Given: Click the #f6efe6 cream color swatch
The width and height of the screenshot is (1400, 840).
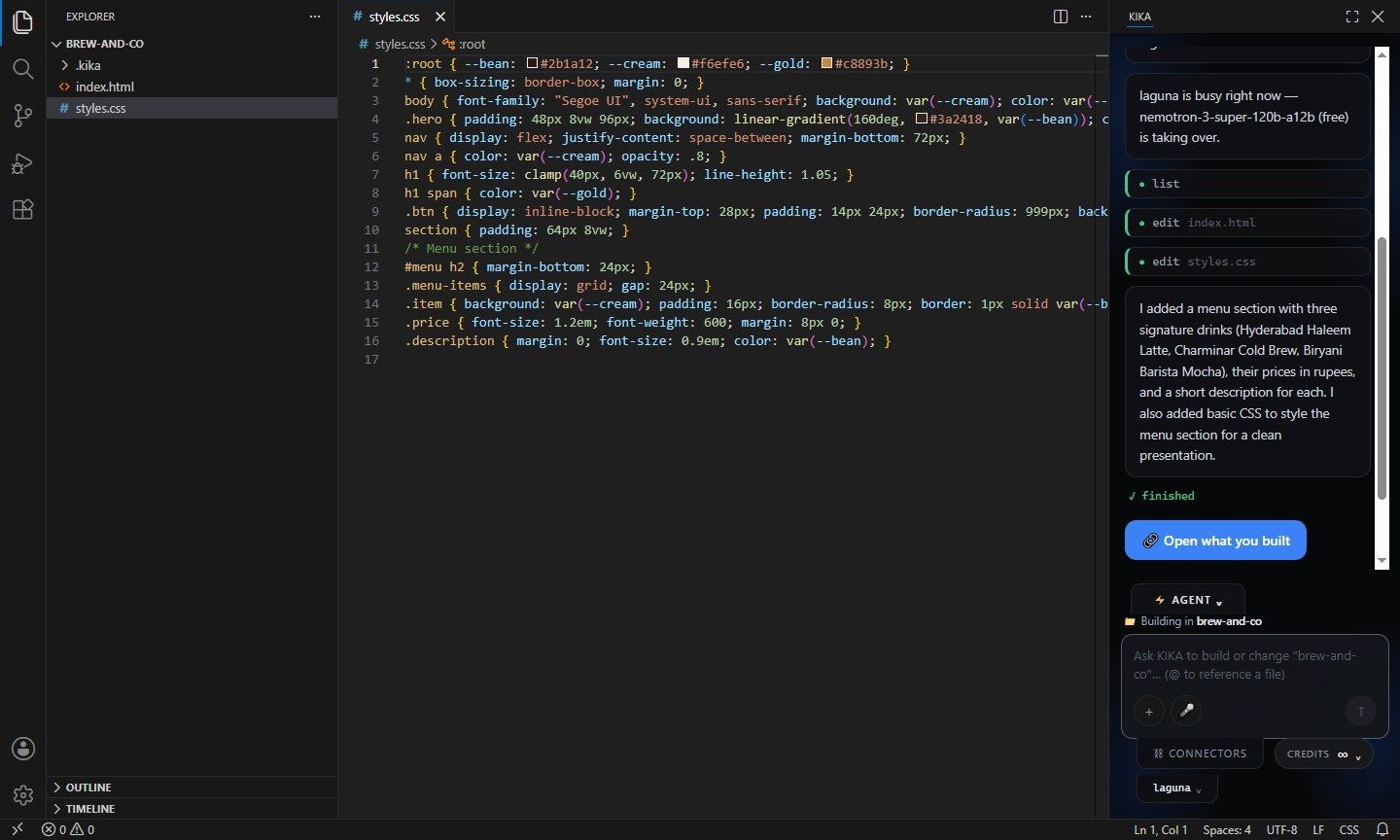Looking at the screenshot, I should [x=683, y=64].
